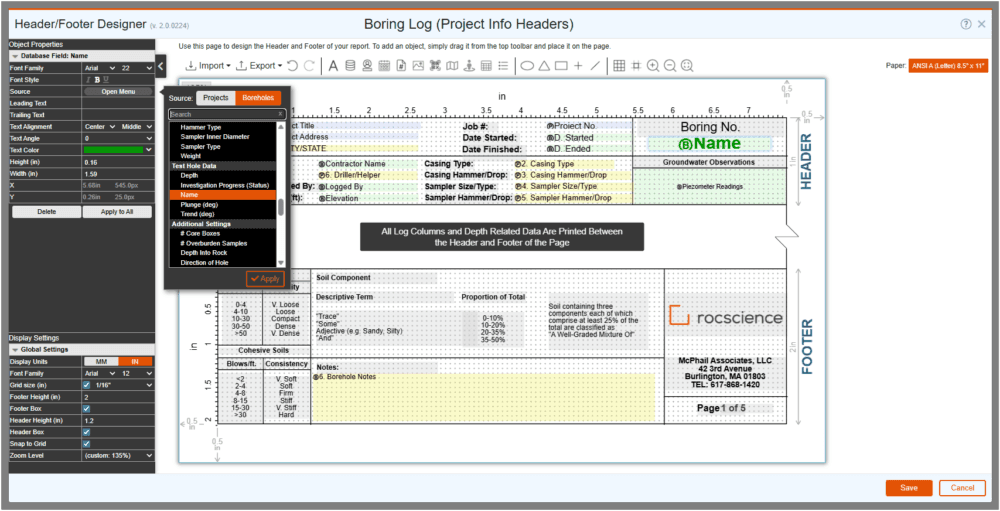Click the Zoom In magnifier
Viewport: 1000px width, 511px height.
[653, 65]
